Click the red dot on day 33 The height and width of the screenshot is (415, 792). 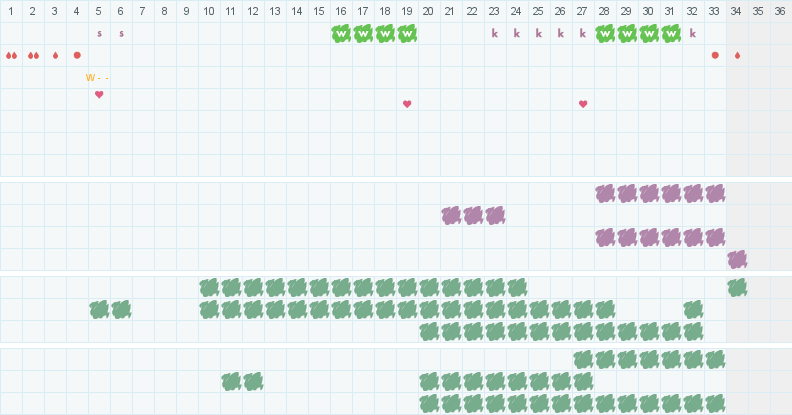[715, 55]
